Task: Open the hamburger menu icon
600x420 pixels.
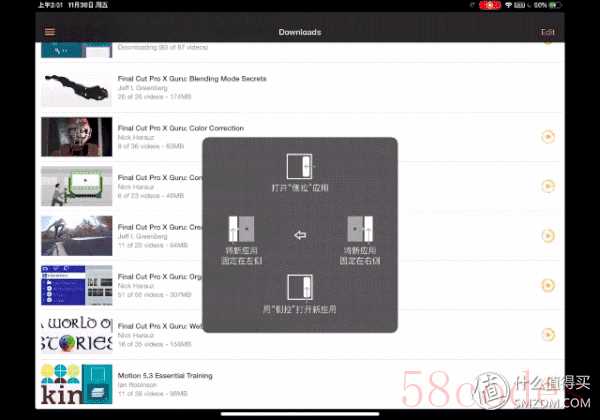Action: pos(50,32)
